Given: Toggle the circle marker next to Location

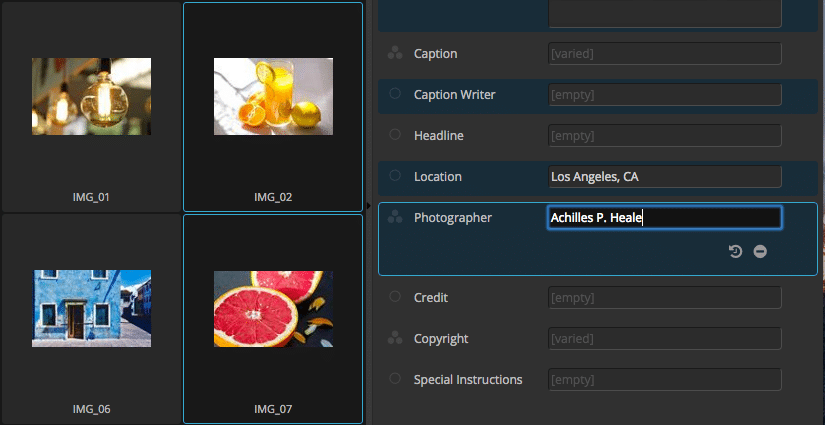Looking at the screenshot, I should (394, 176).
